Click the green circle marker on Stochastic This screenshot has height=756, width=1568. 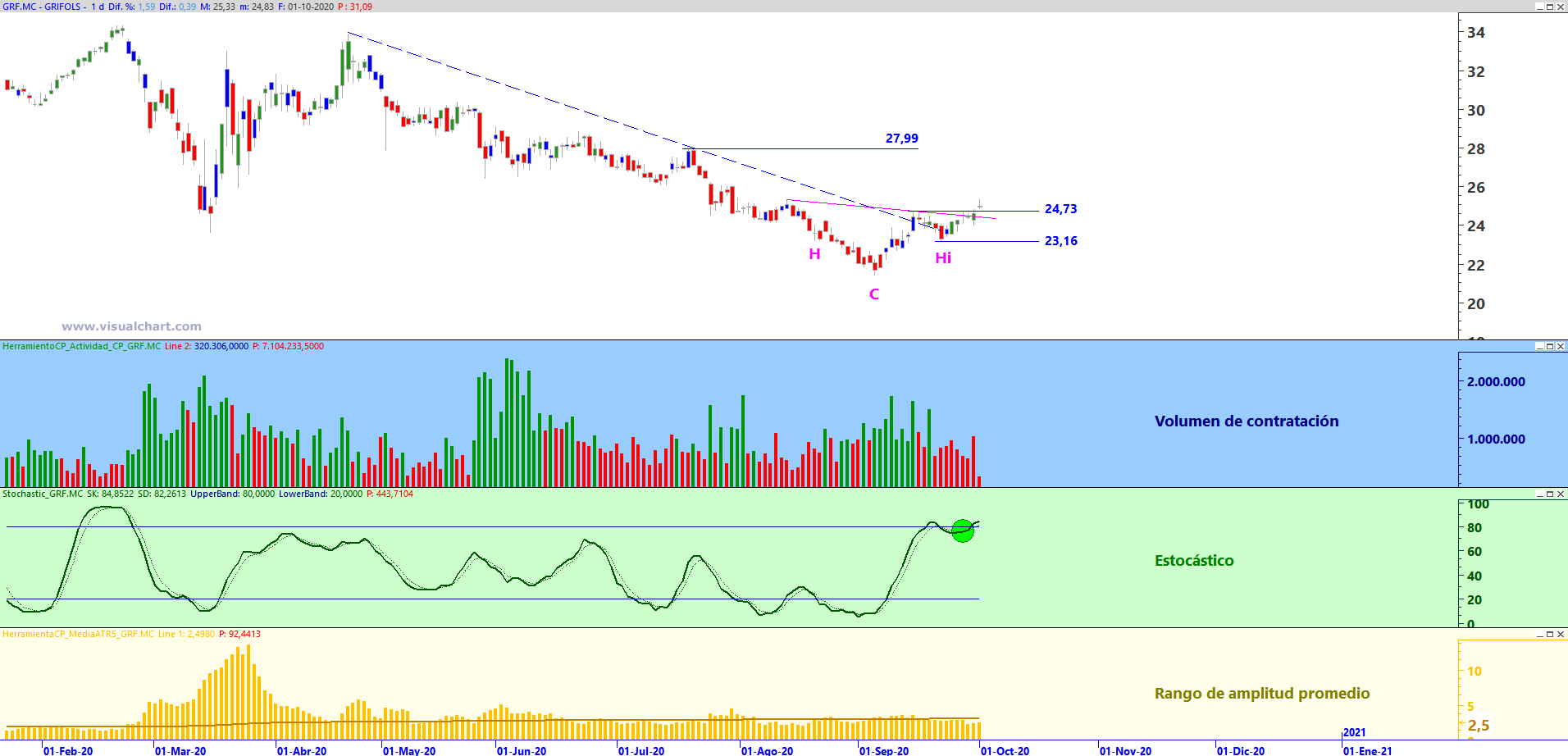[963, 531]
